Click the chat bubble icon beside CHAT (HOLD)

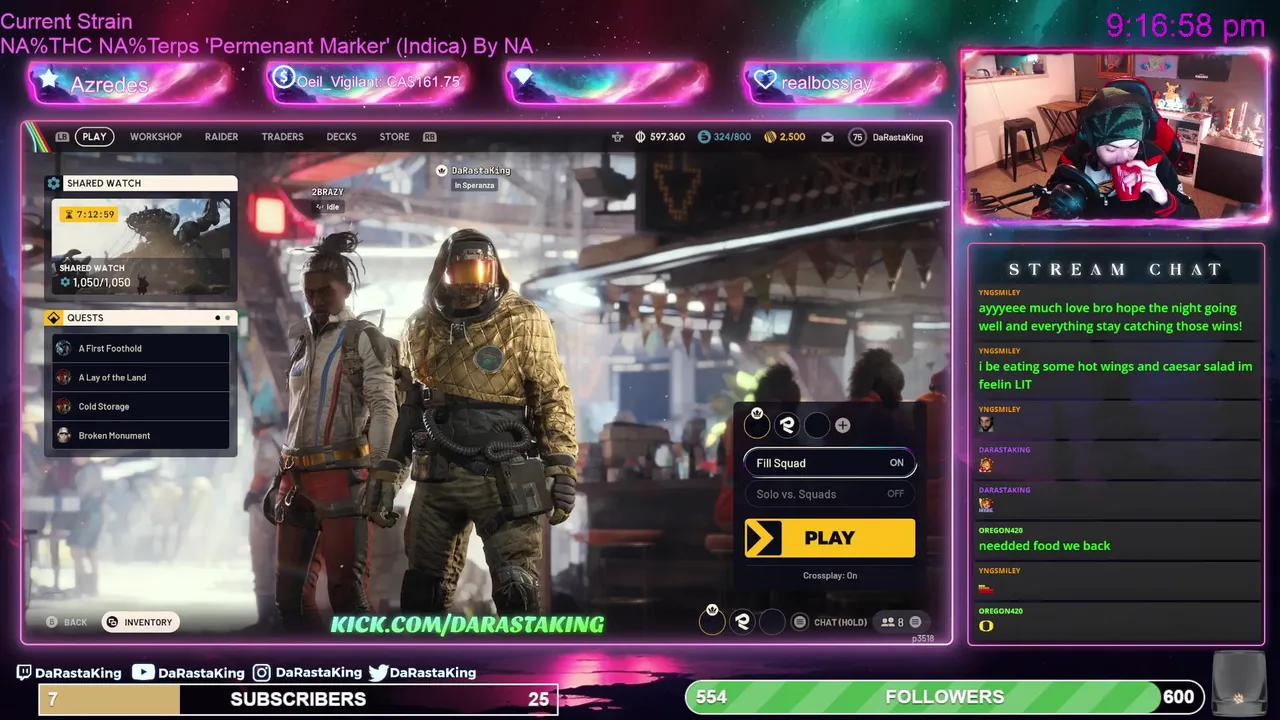coord(799,622)
